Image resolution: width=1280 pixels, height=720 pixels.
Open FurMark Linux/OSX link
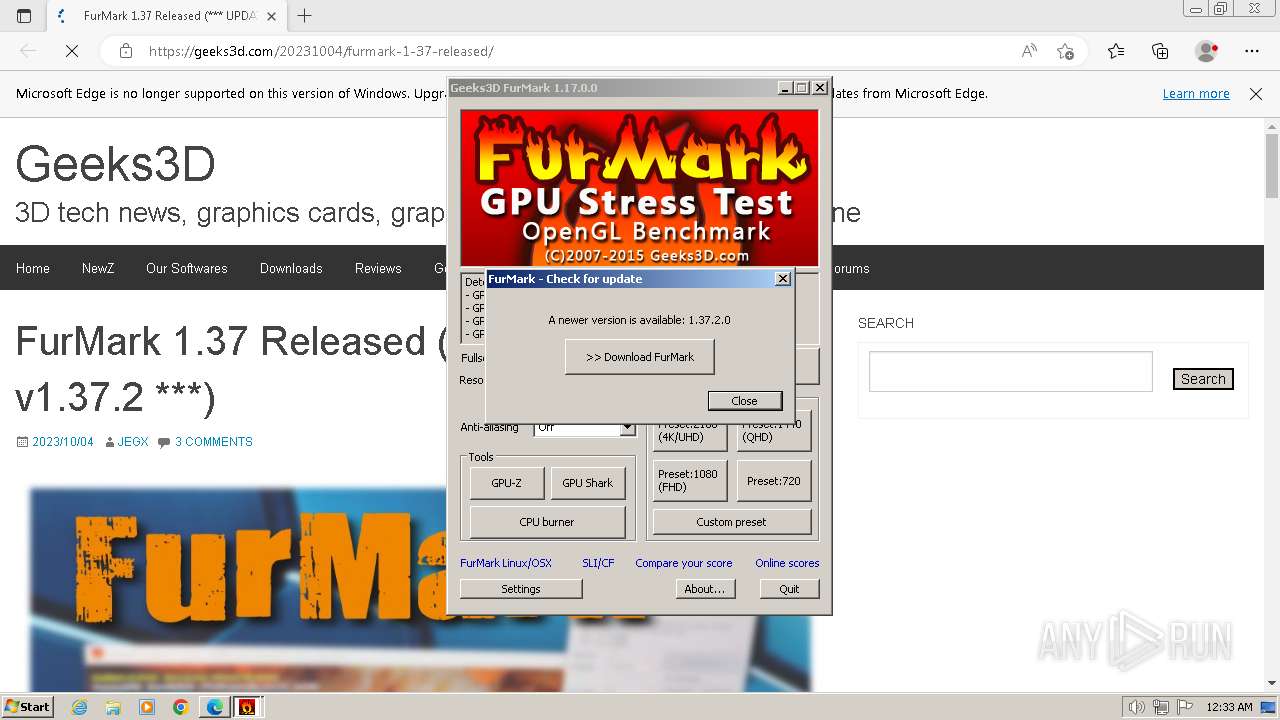(x=506, y=563)
